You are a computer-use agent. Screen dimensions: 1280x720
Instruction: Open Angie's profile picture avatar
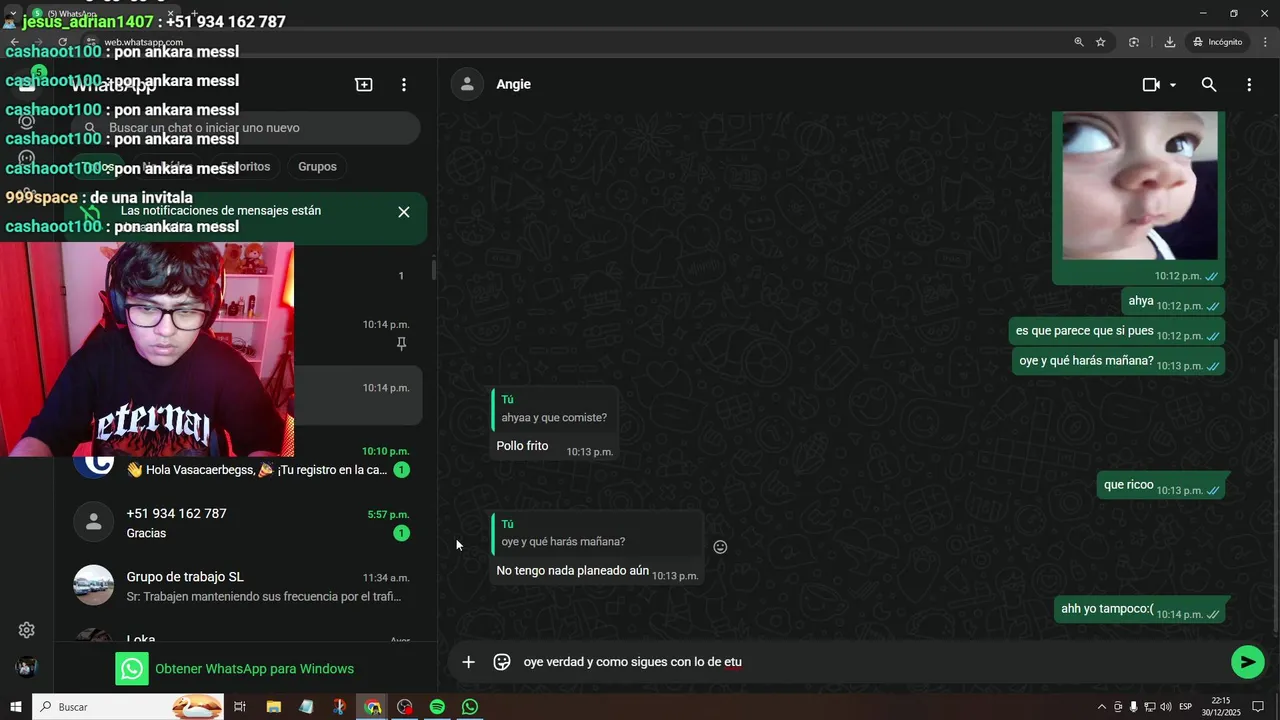[x=467, y=84]
